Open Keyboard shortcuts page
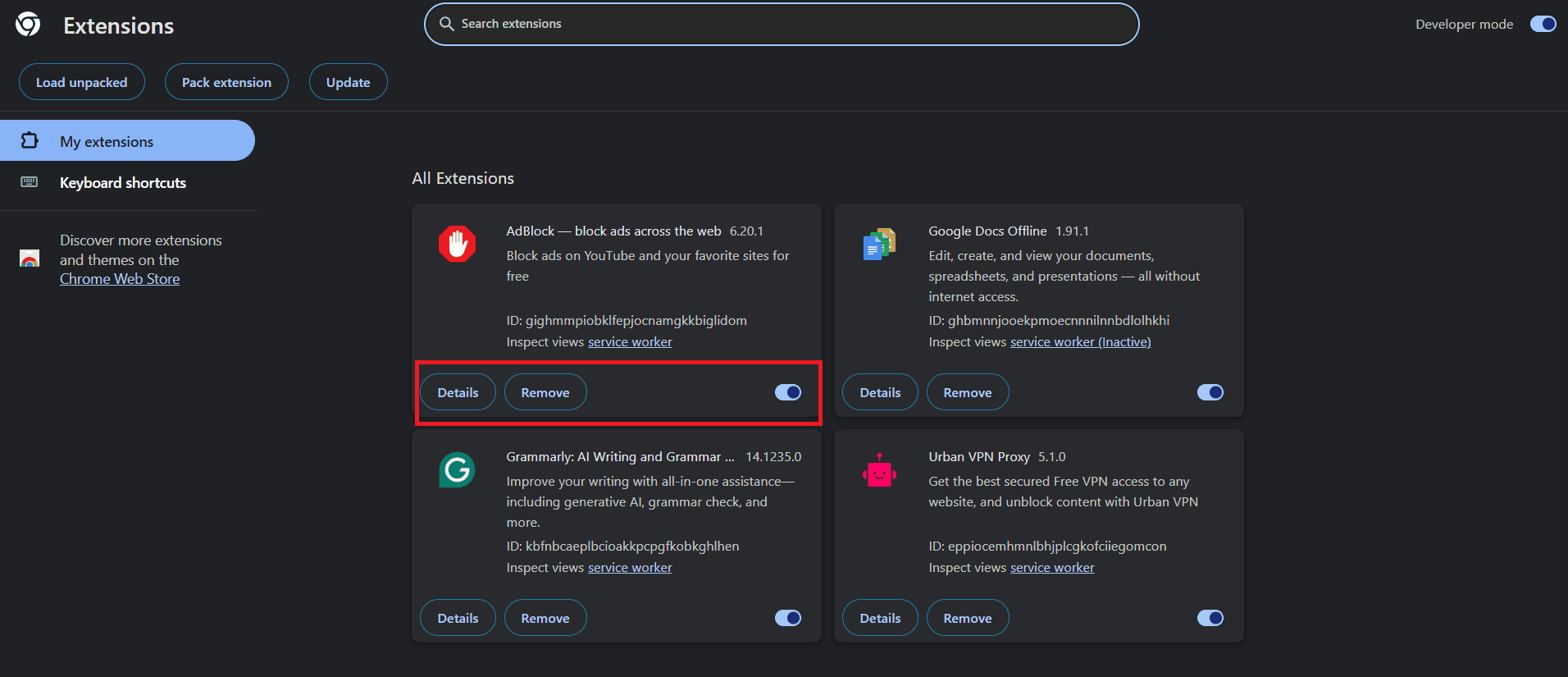This screenshot has width=1568, height=677. pos(123,182)
